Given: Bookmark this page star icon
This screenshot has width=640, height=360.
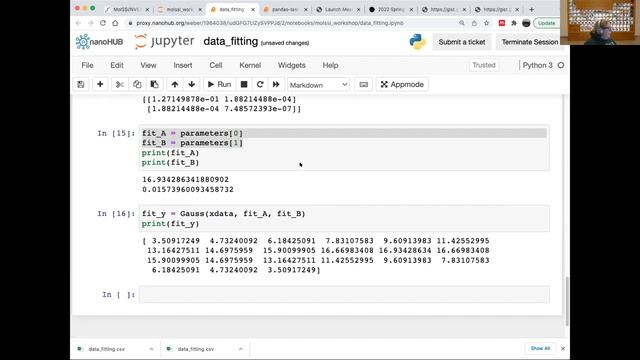Looking at the screenshot, I should [486, 23].
